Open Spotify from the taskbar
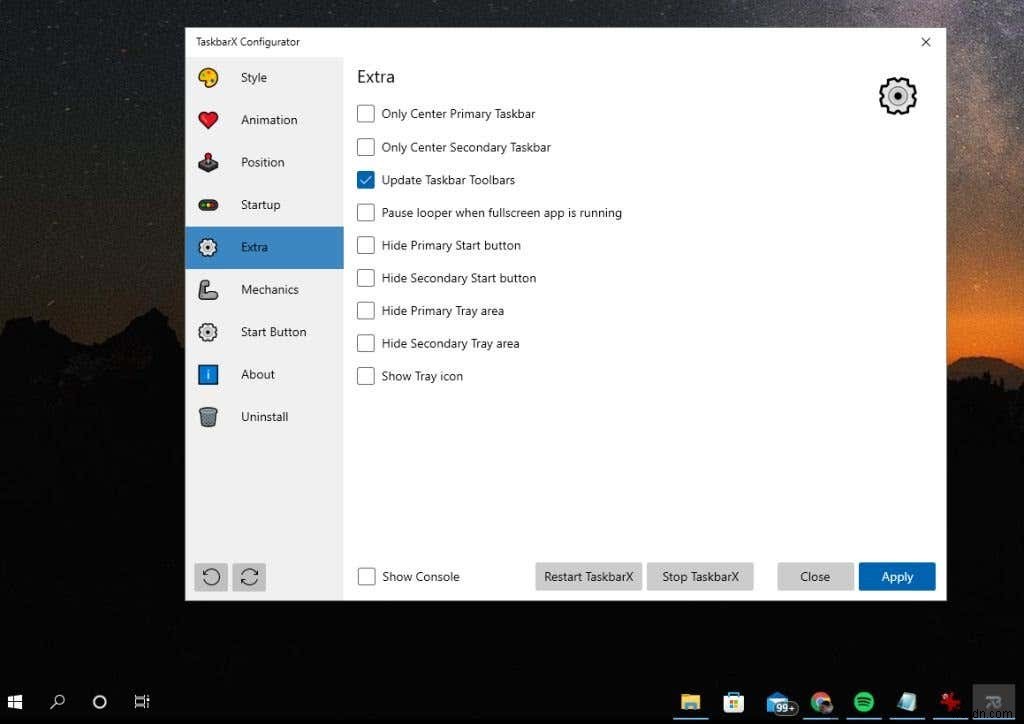This screenshot has height=724, width=1024. click(x=864, y=702)
